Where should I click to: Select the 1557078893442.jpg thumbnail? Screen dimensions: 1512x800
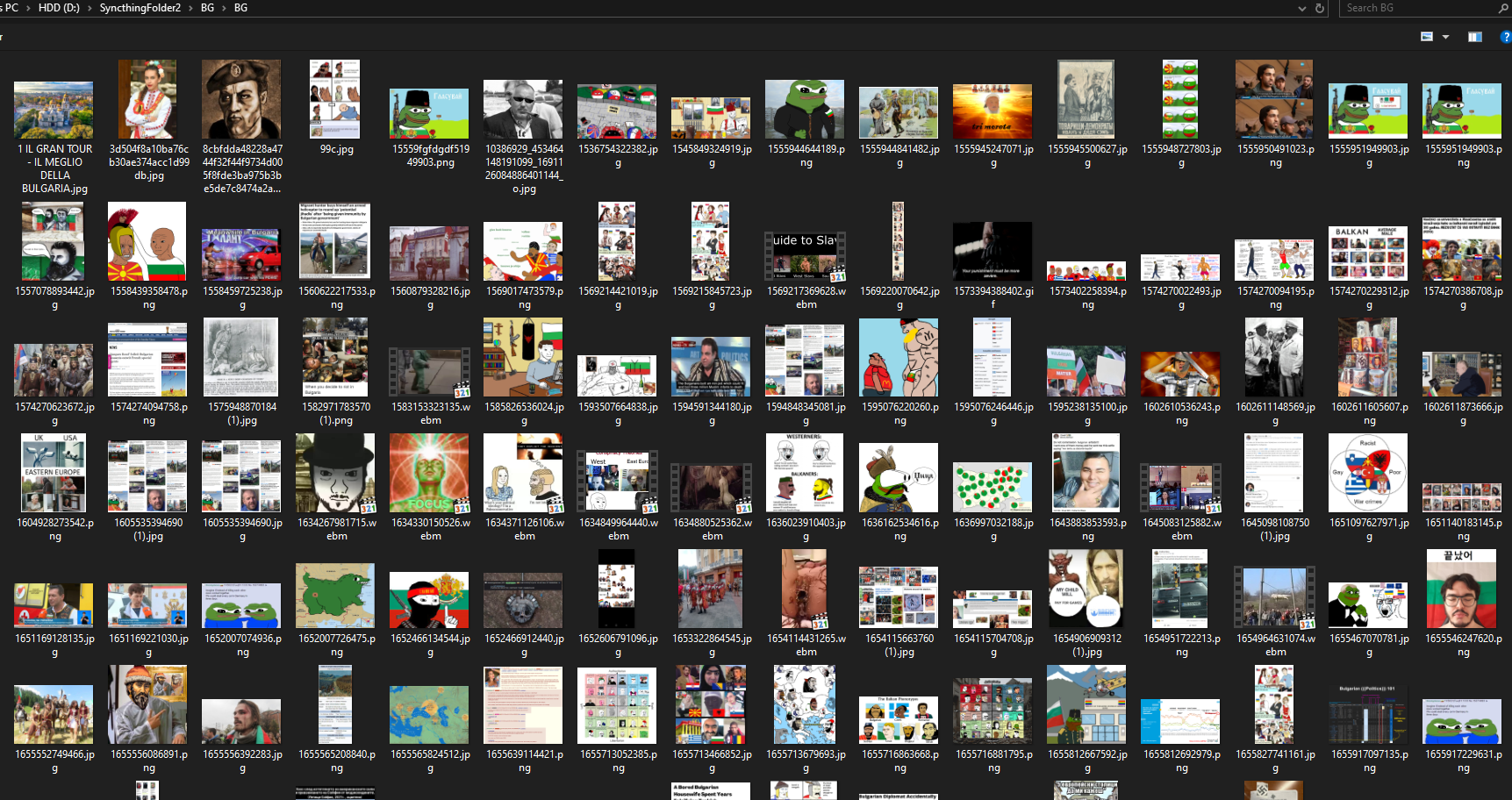click(53, 241)
